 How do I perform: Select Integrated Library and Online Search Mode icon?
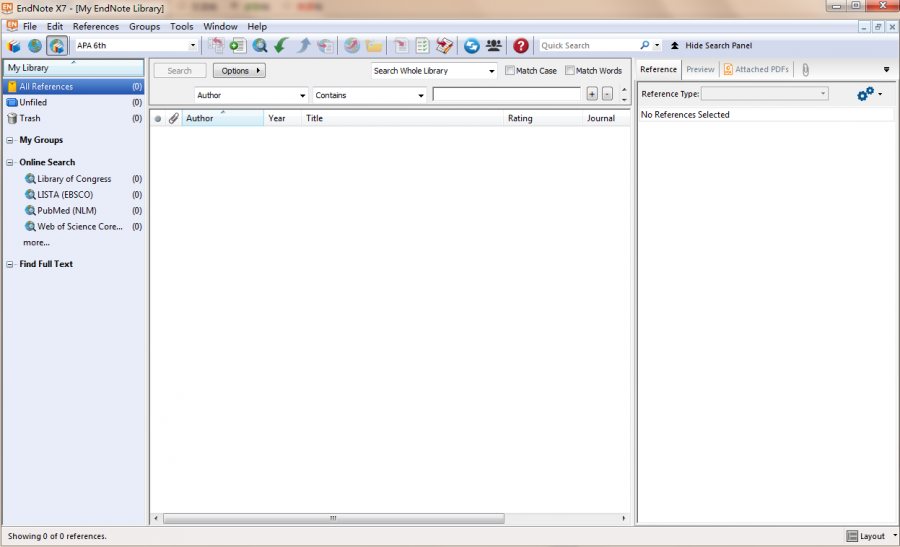(x=57, y=45)
